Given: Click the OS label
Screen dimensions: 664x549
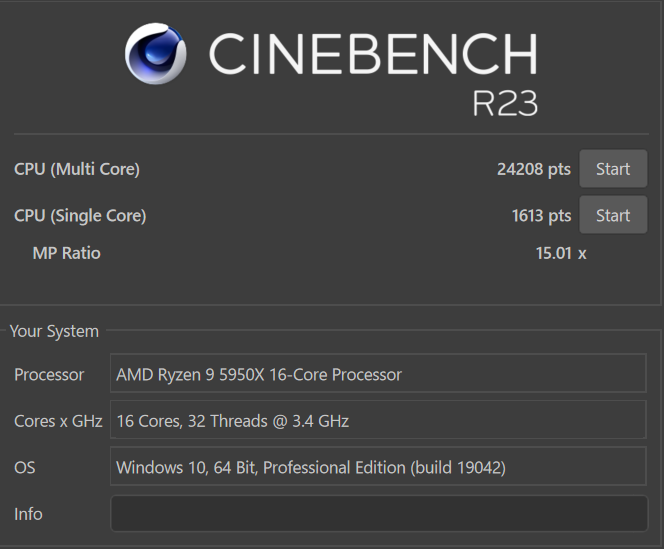Looking at the screenshot, I should [25, 468].
